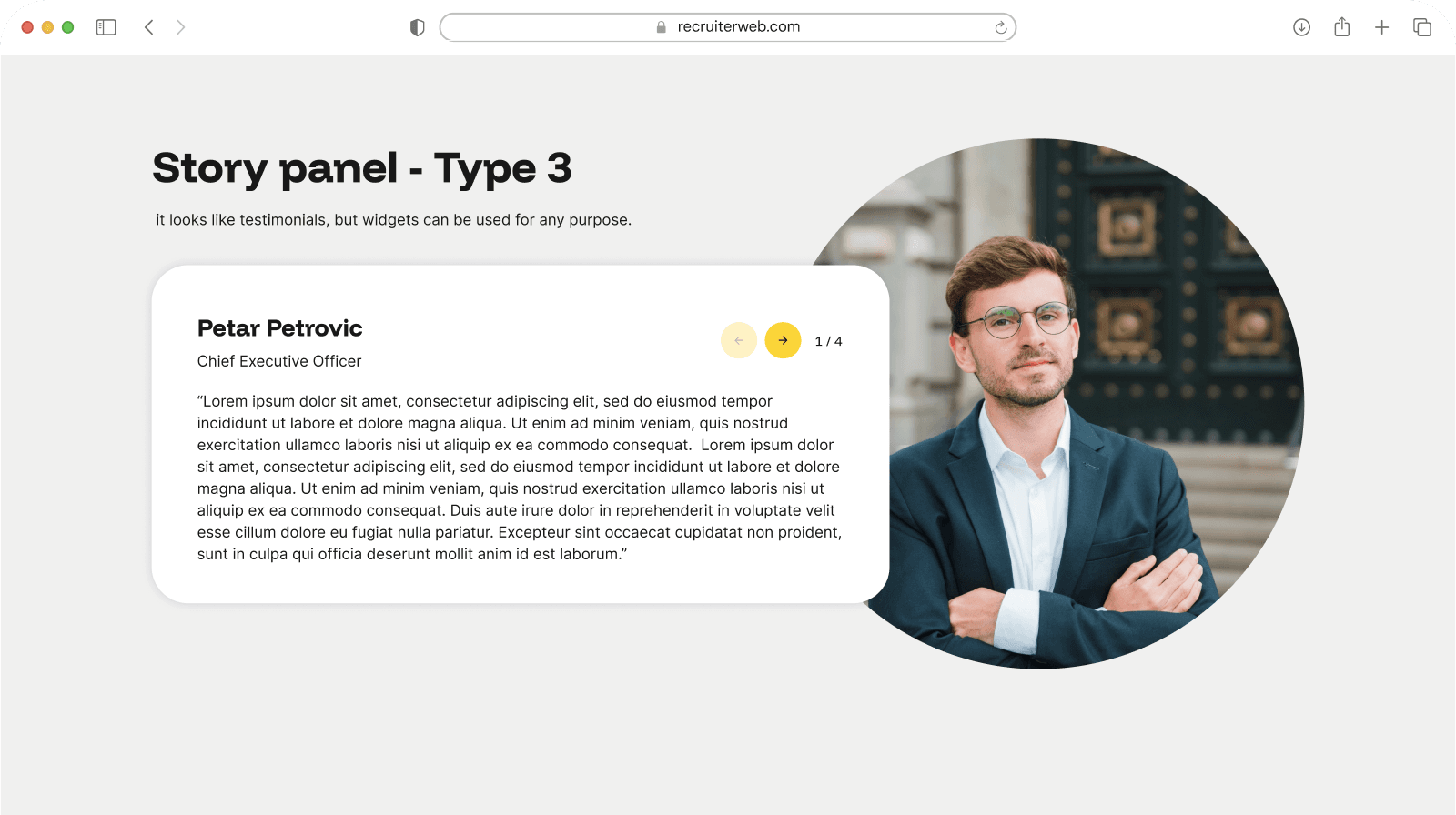Click the Lorem ipsum testimonial quote
This screenshot has width=1456, height=815.
point(519,478)
